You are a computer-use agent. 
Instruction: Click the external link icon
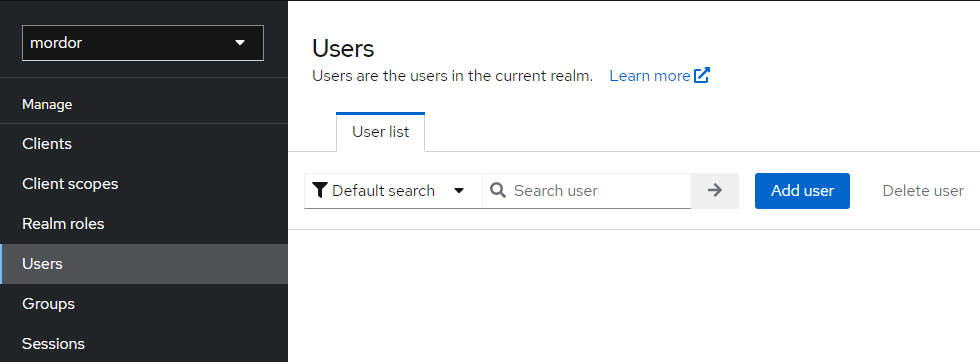[702, 76]
